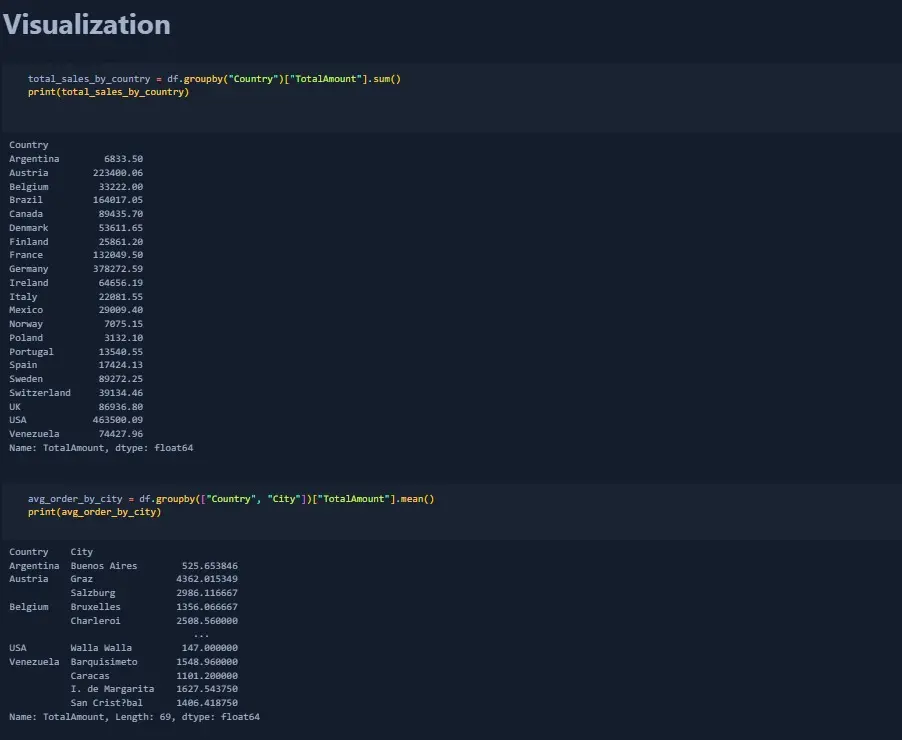Click the France total sales value

click(x=117, y=255)
